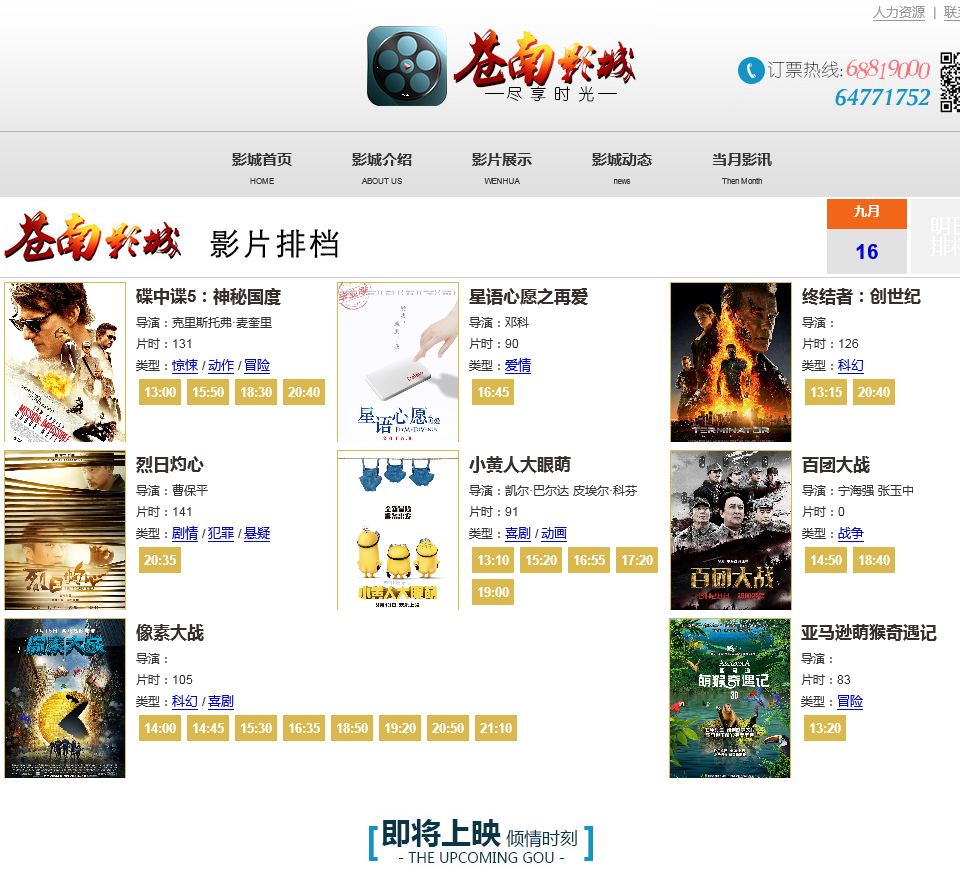960x873 pixels.
Task: Select the 13:10 showtime for 小黄人大眼萌
Action: pos(493,560)
